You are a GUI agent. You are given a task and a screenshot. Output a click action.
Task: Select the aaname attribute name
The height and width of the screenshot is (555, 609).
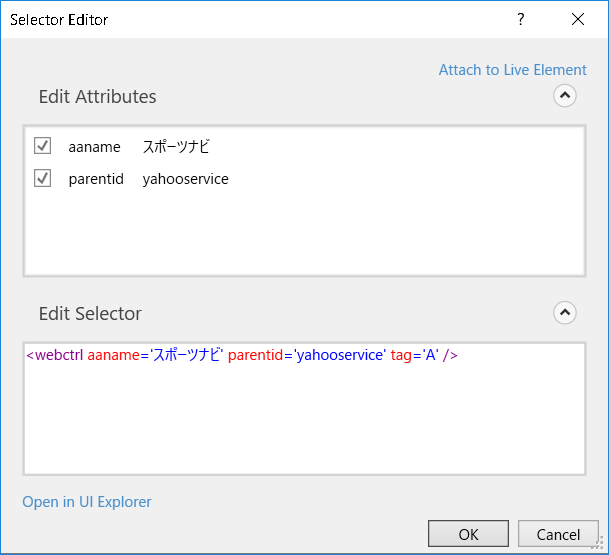pos(94,147)
